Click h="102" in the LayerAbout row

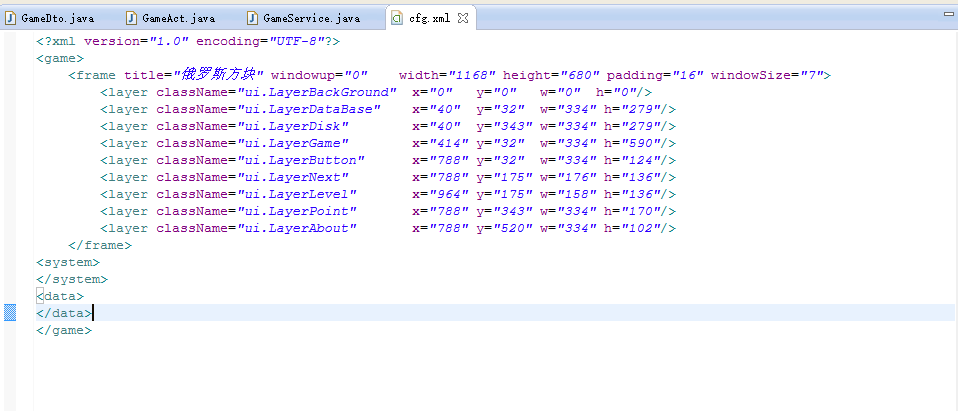click(x=632, y=228)
